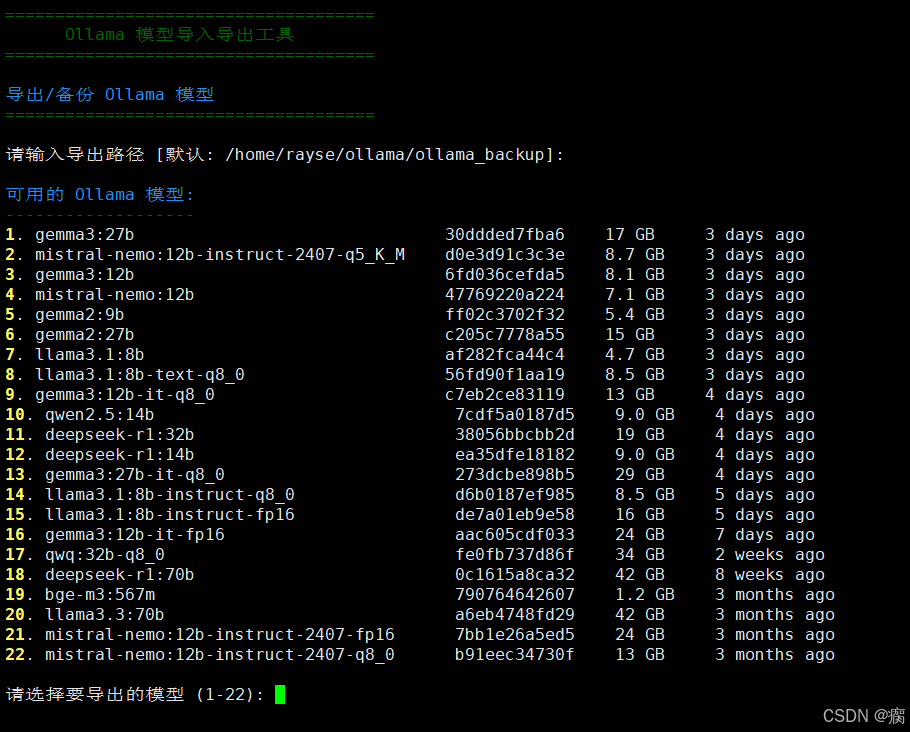Select gemma3:27b-it-q8_0 entry
The width and height of the screenshot is (910, 732).
point(135,475)
